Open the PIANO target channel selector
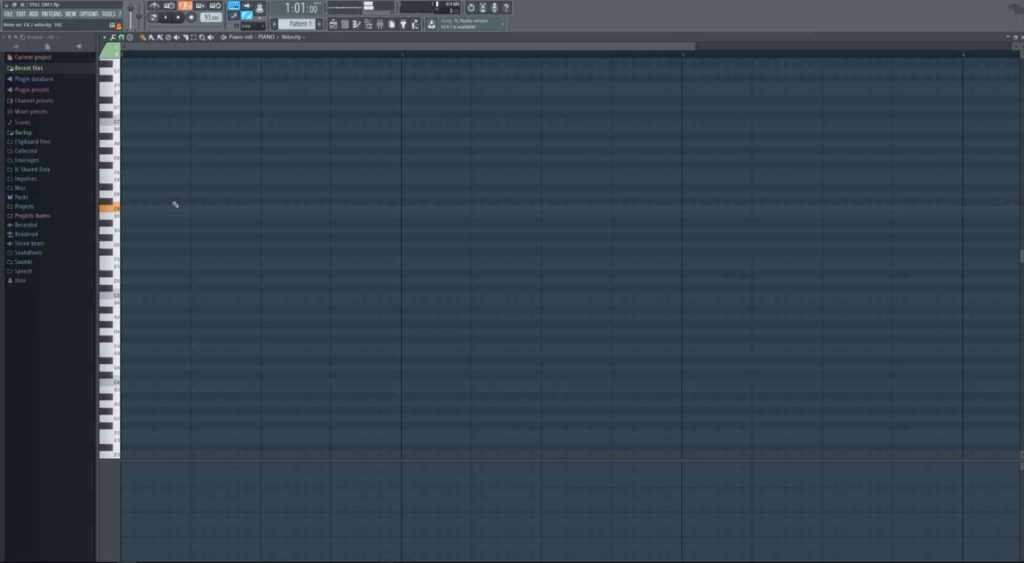The image size is (1024, 563). pyautogui.click(x=266, y=37)
